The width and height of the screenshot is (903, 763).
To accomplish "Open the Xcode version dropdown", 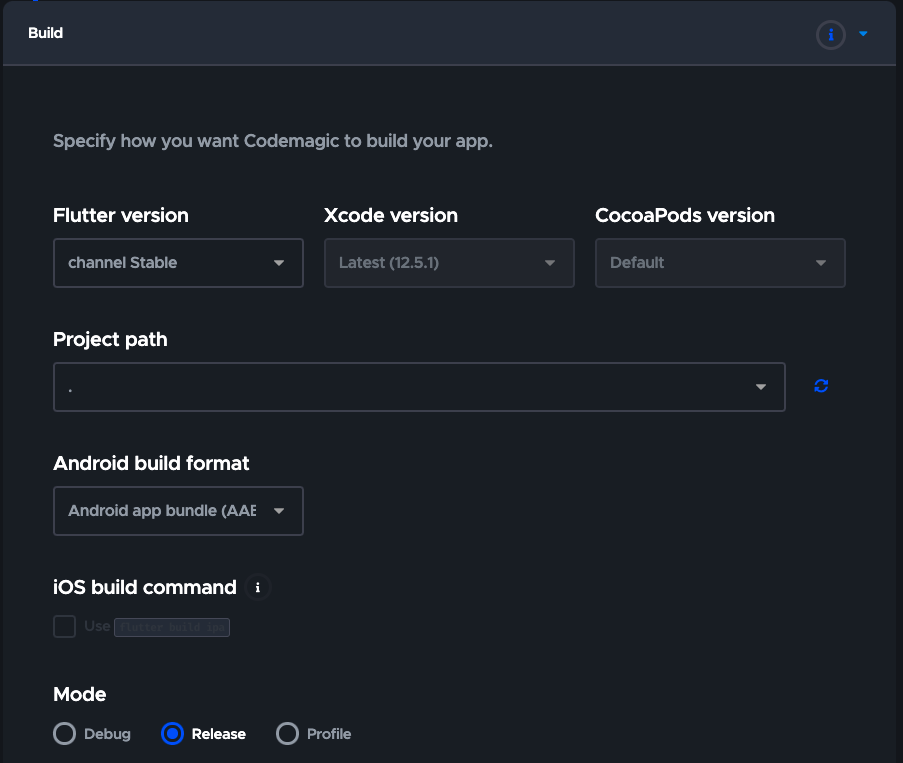I will click(x=449, y=263).
